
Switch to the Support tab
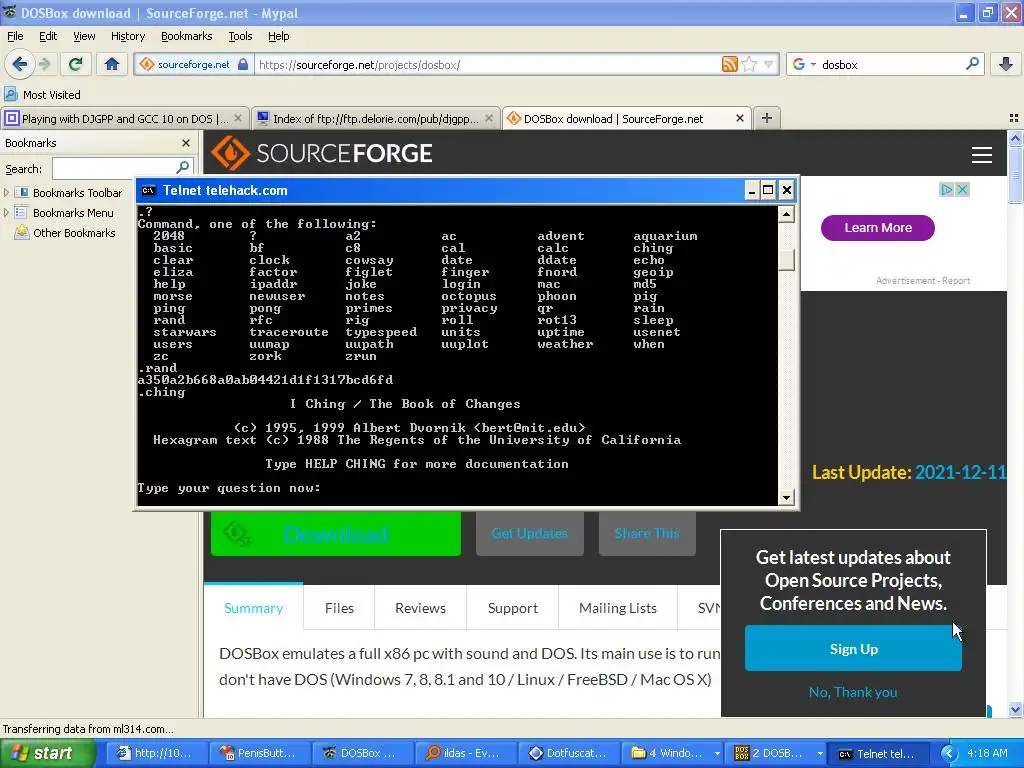click(x=513, y=608)
